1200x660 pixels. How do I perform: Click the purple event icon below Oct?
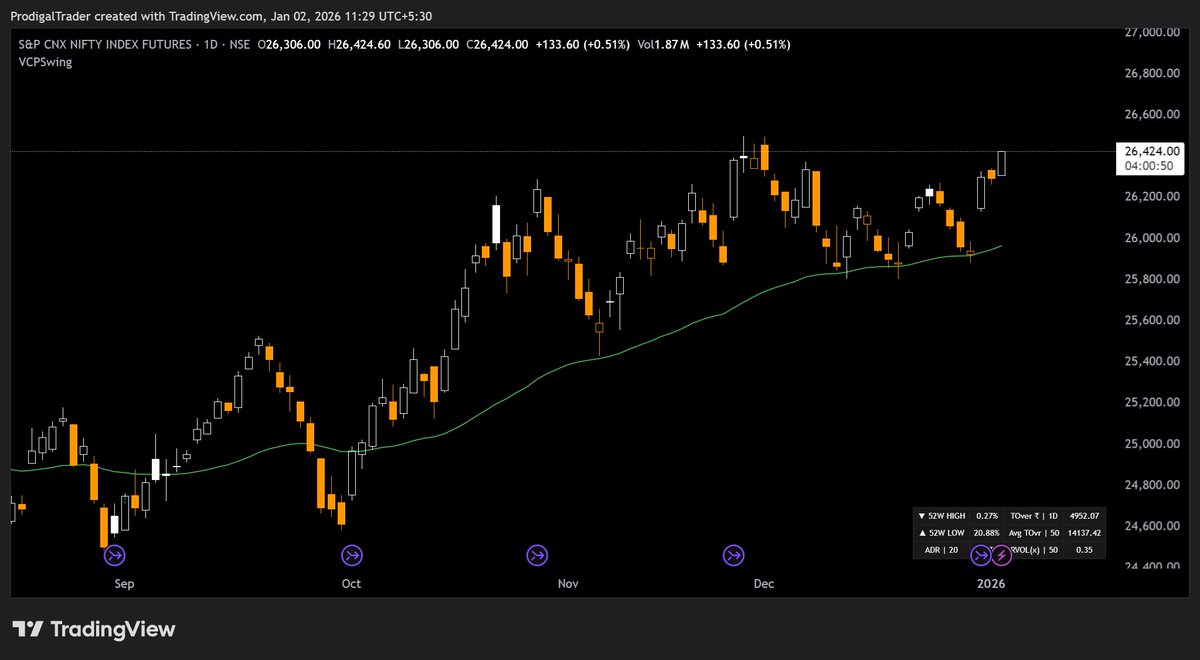[351, 555]
